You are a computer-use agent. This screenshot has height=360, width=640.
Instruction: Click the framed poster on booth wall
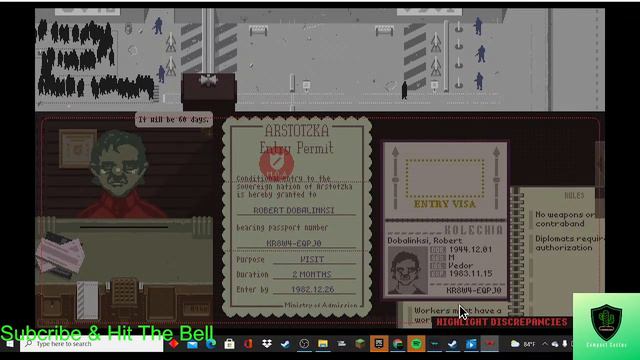pos(78,149)
